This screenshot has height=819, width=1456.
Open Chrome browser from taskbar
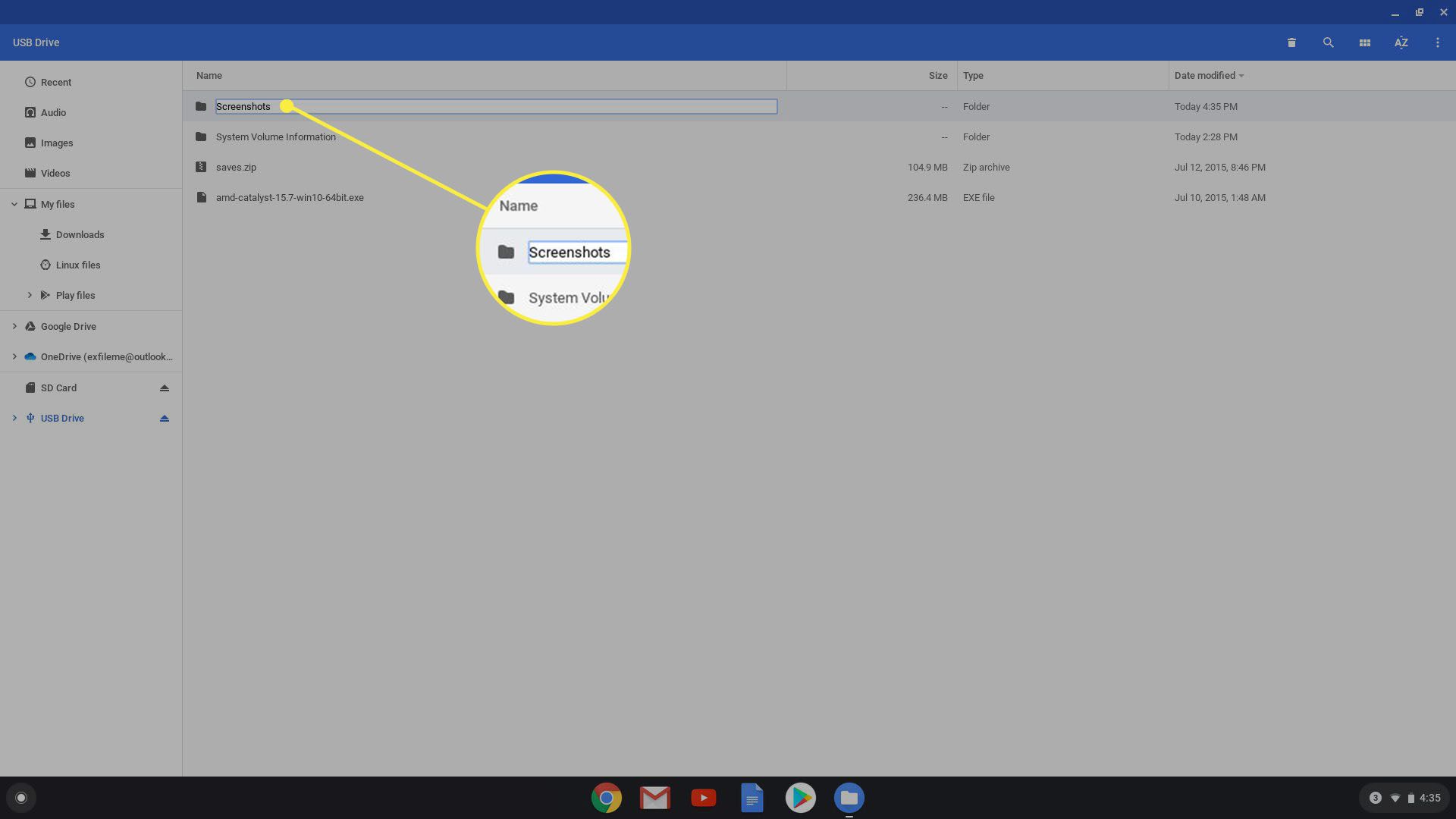[606, 797]
